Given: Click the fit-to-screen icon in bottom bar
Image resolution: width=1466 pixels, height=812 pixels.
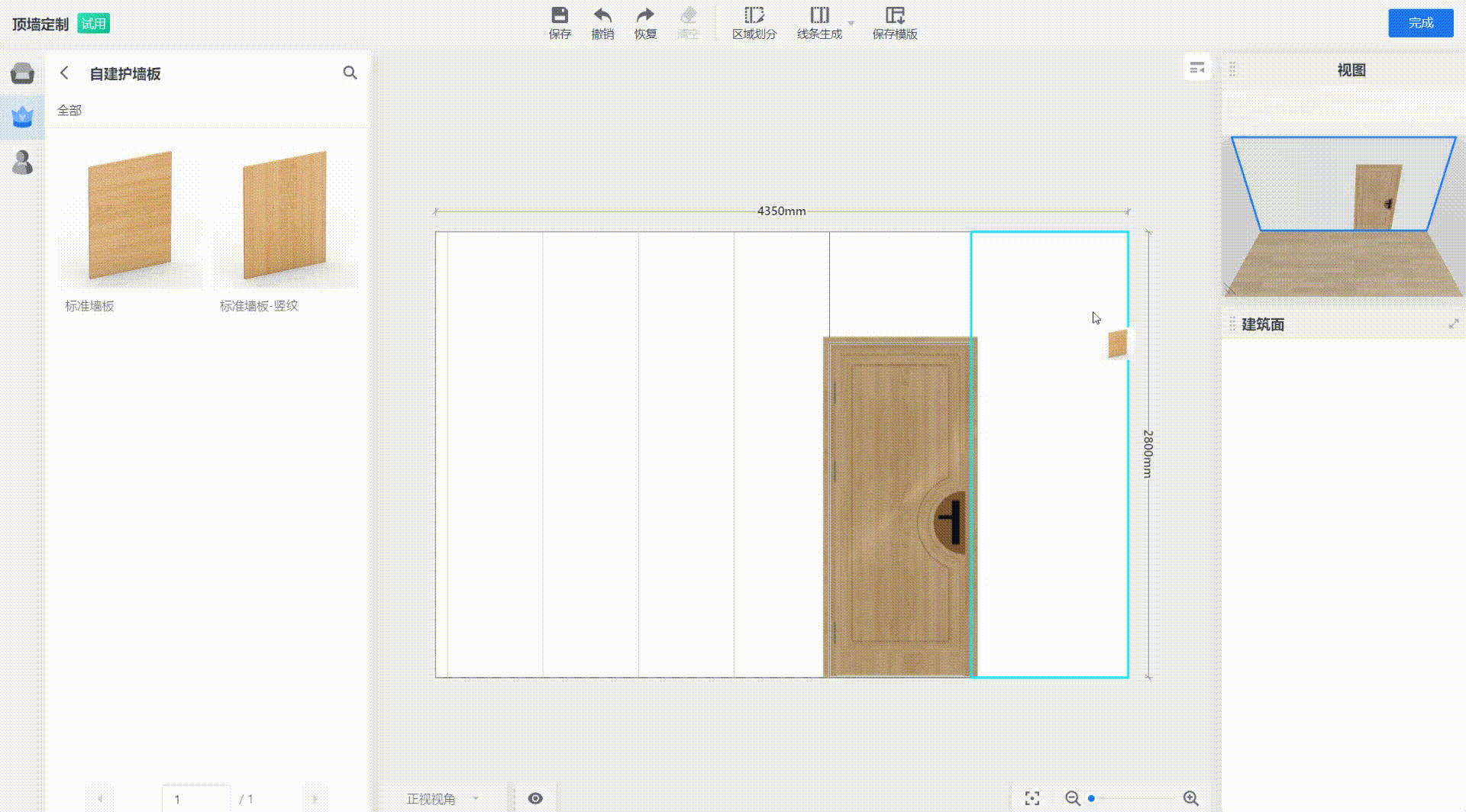Looking at the screenshot, I should coord(1032,798).
